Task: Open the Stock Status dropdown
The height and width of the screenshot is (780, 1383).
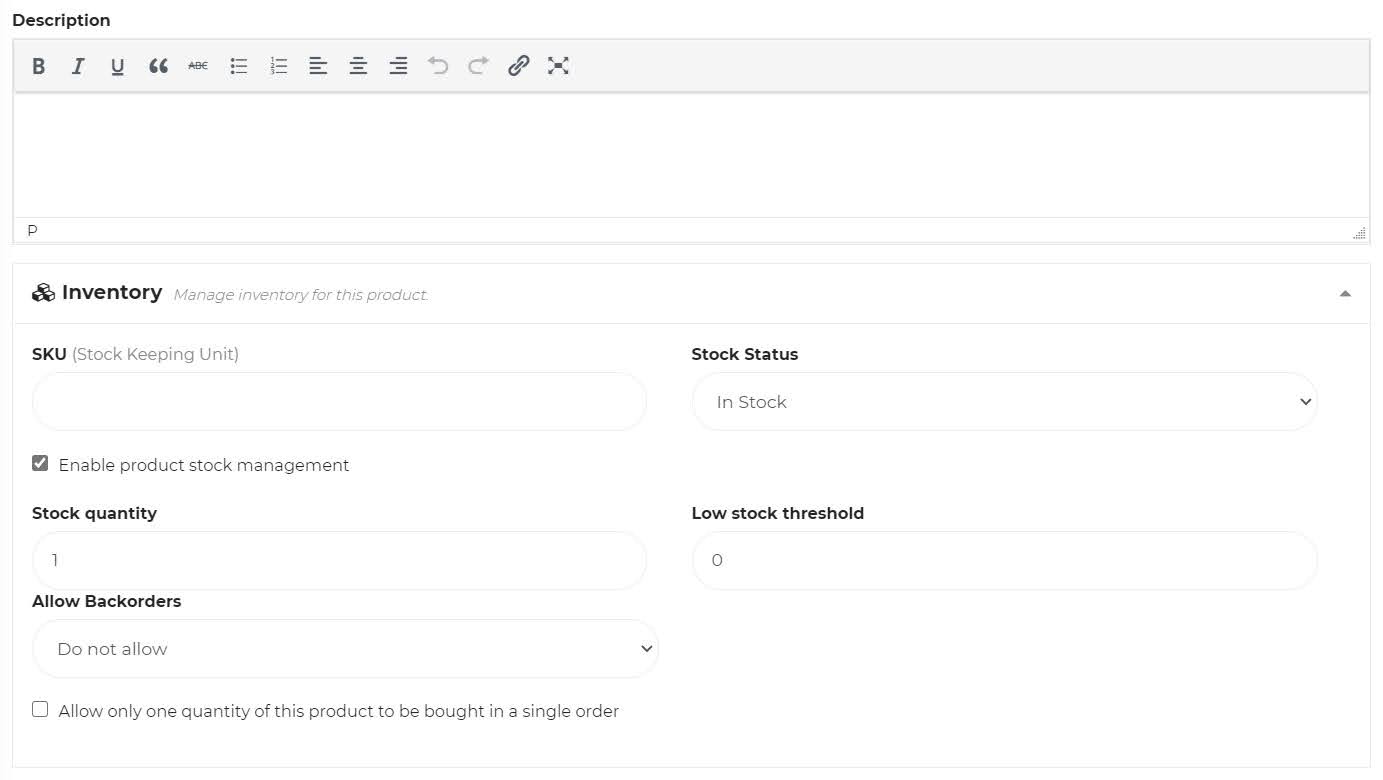Action: coord(1004,402)
